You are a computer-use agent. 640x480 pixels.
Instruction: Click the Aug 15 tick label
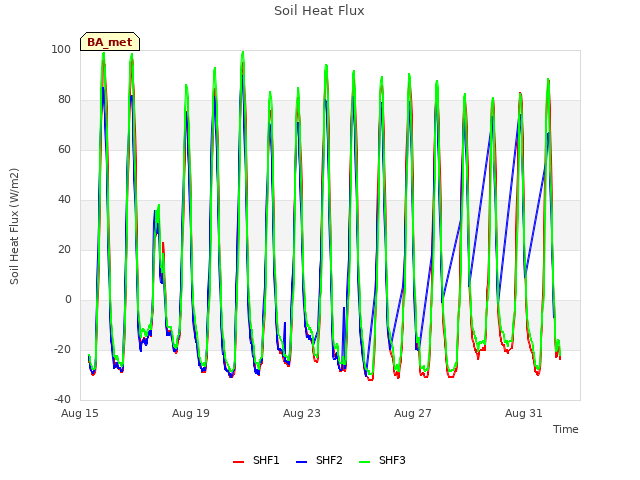coord(80,413)
